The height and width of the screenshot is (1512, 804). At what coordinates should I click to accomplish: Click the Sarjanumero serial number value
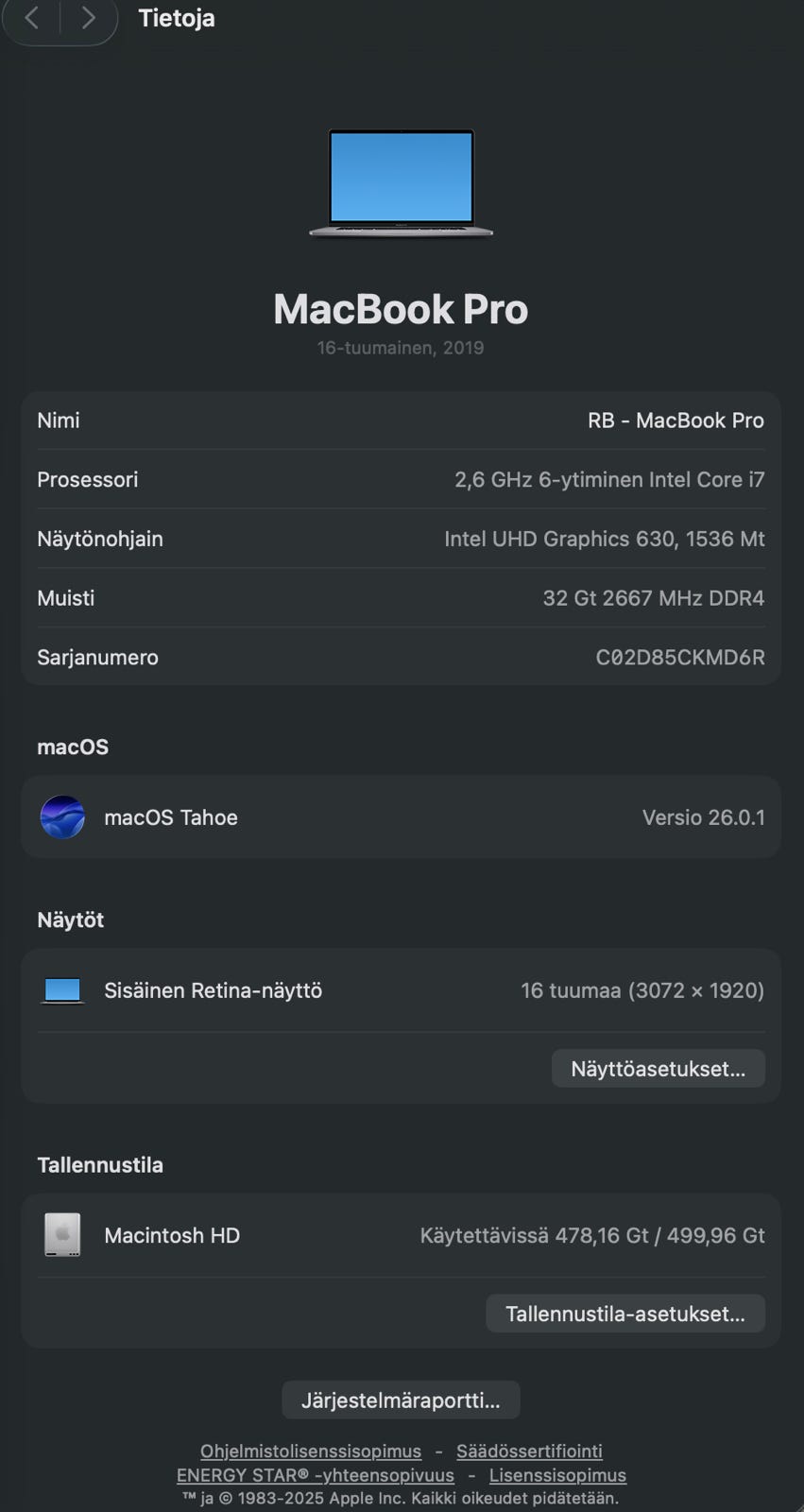coord(679,658)
